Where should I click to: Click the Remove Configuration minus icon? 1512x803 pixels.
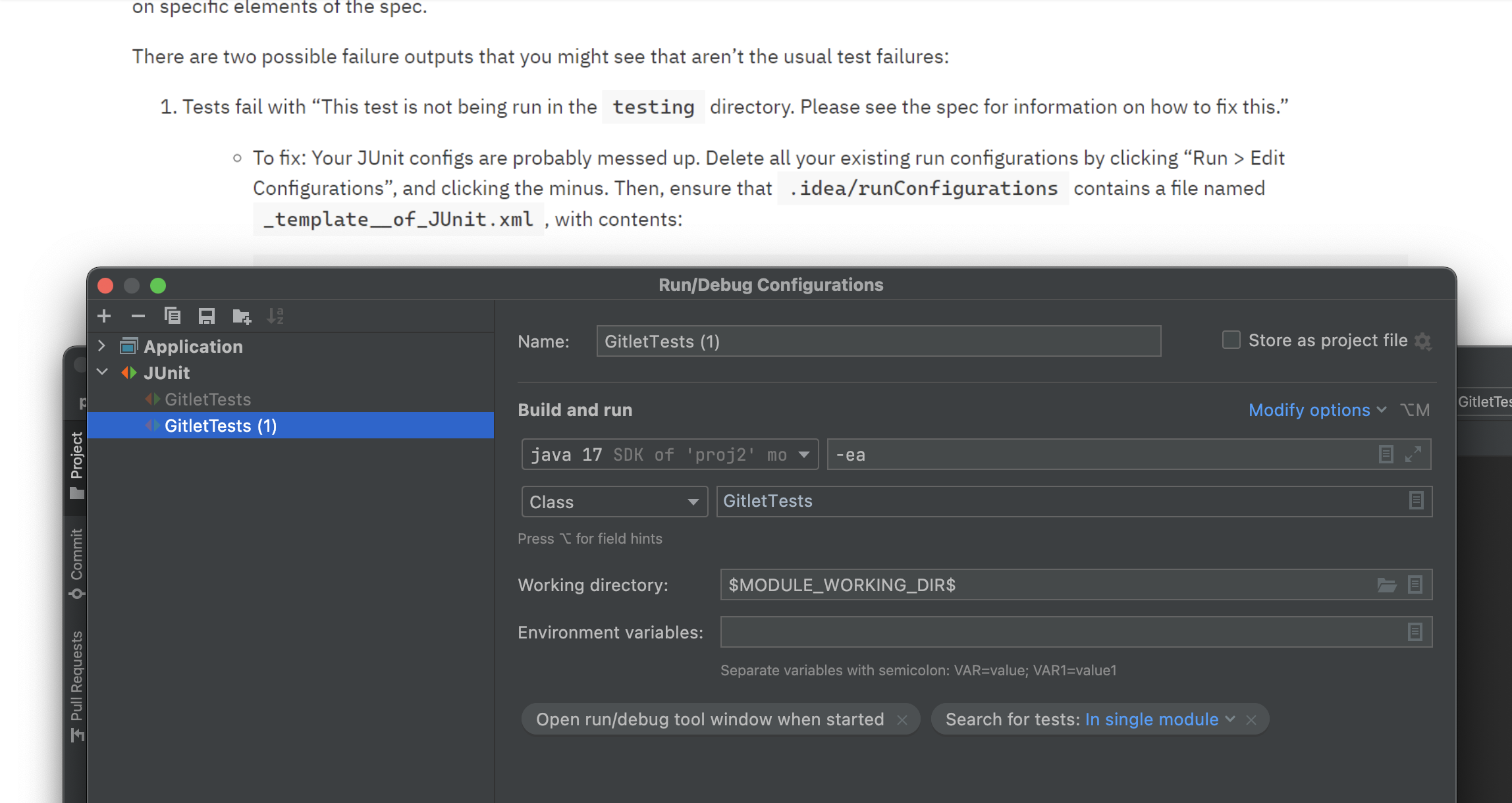[138, 316]
